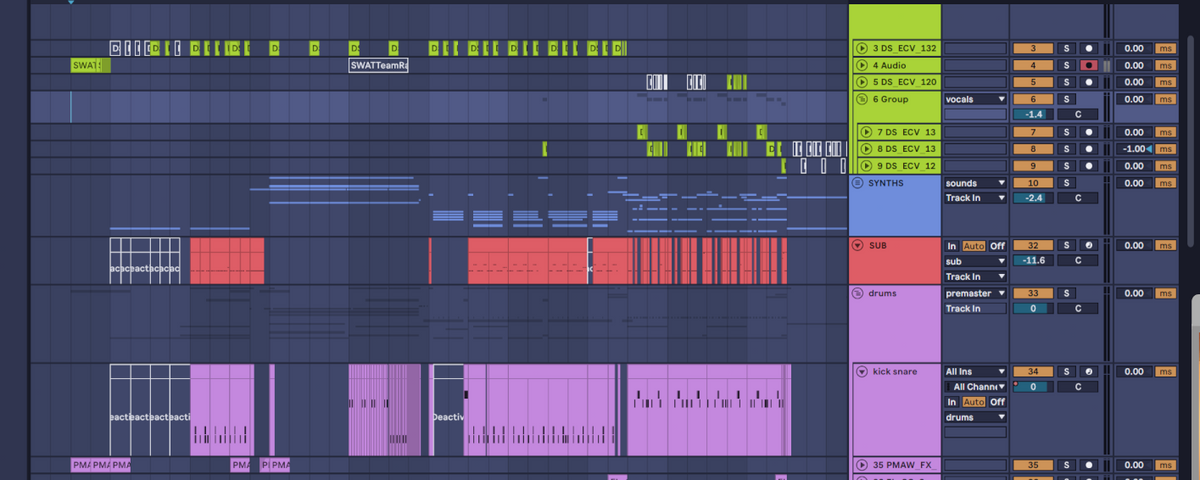Toggle track activator 34 on kick snare
This screenshot has width=1200, height=480.
point(1033,371)
